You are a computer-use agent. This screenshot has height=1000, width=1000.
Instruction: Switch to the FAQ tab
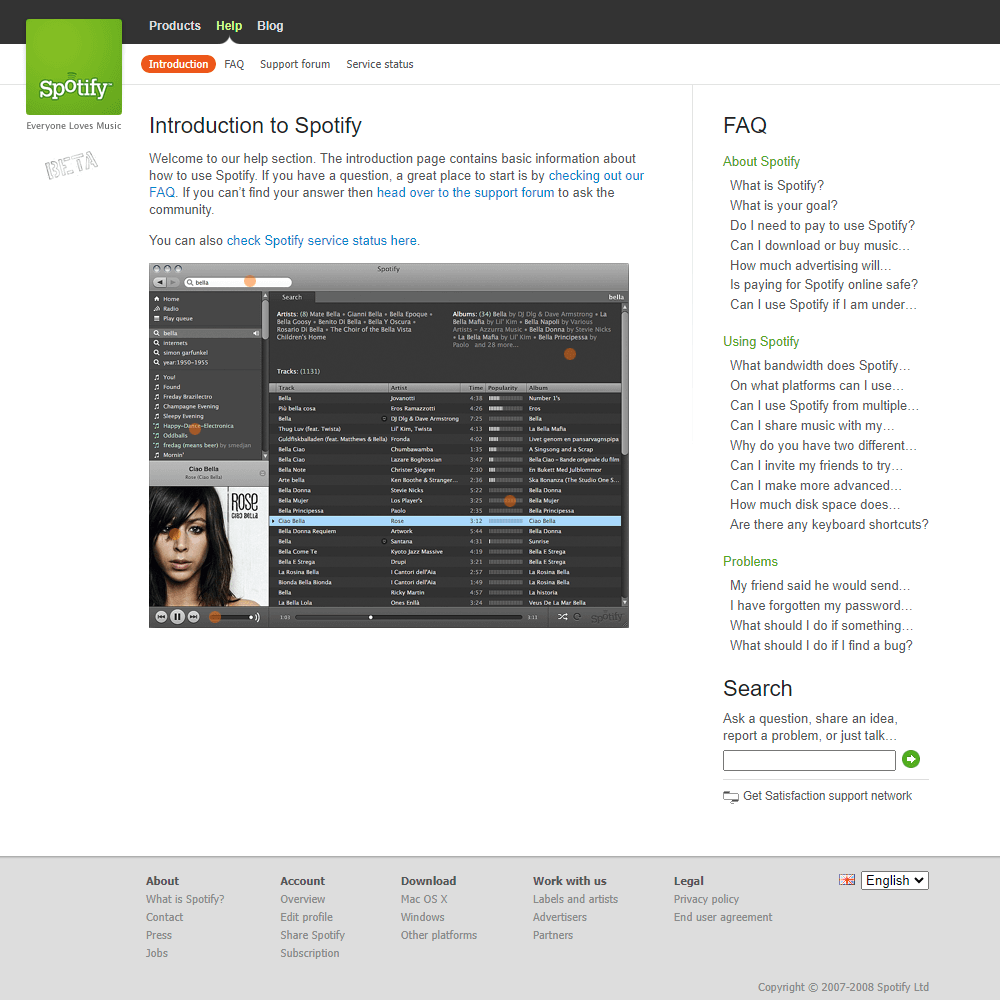234,64
